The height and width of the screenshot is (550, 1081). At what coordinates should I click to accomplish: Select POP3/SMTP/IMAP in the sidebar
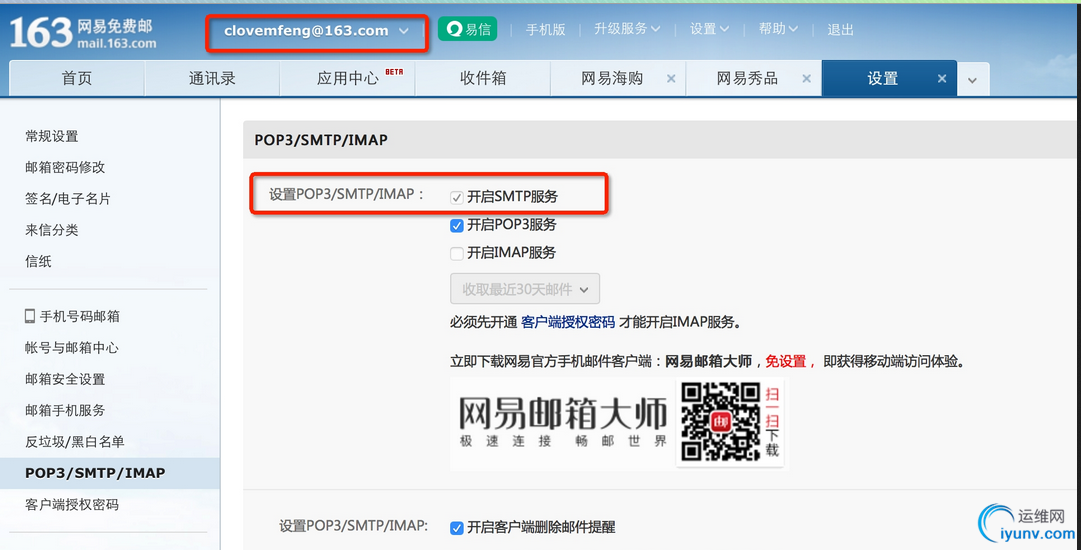pyautogui.click(x=110, y=473)
